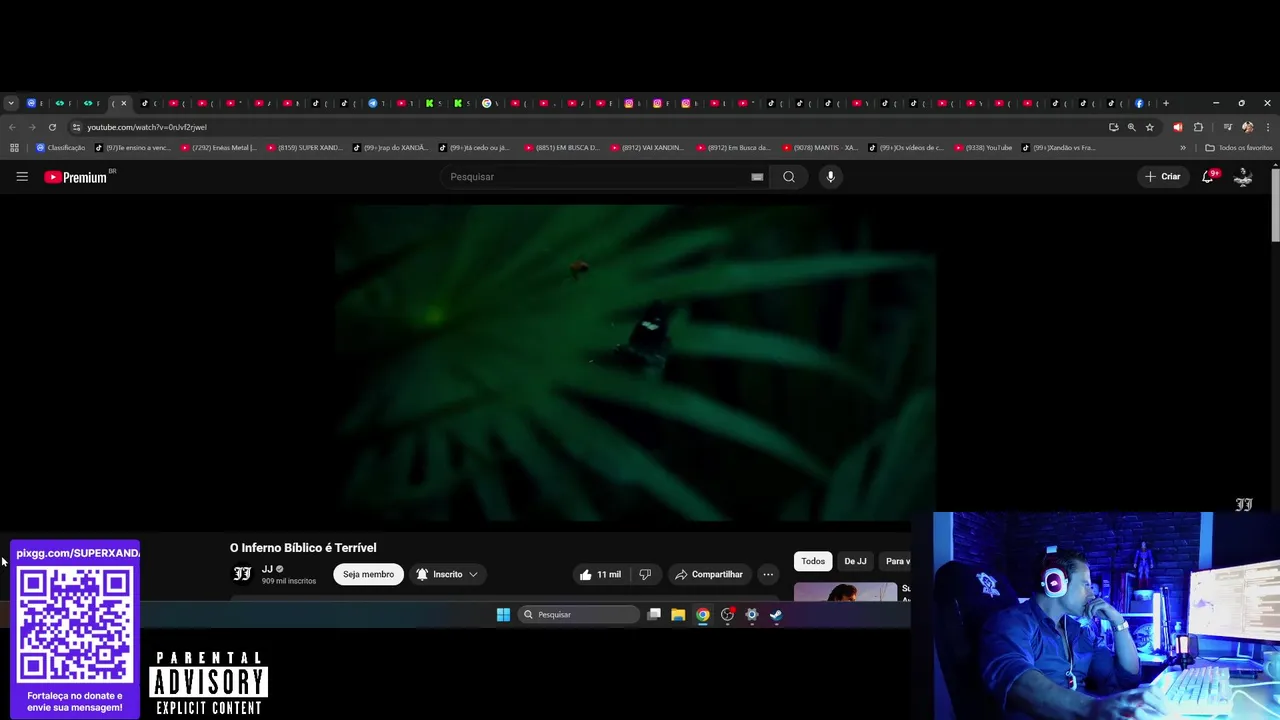
Task: Open the Enéas Metal bookmark
Action: tap(219, 148)
